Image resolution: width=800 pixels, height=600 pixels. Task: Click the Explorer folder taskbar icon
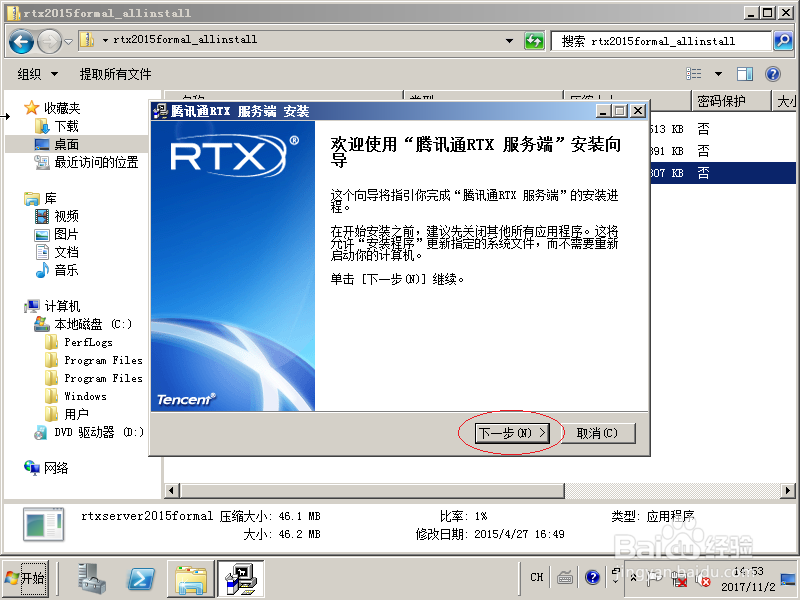(x=191, y=579)
